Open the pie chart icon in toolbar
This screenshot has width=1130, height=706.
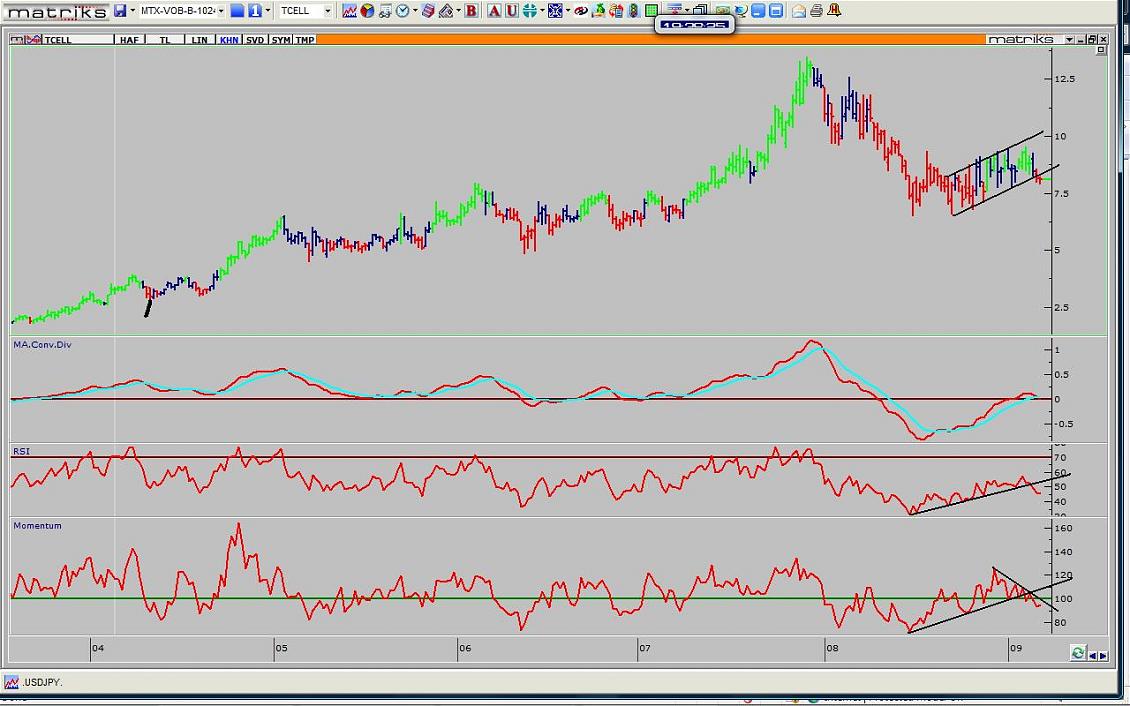click(x=367, y=10)
